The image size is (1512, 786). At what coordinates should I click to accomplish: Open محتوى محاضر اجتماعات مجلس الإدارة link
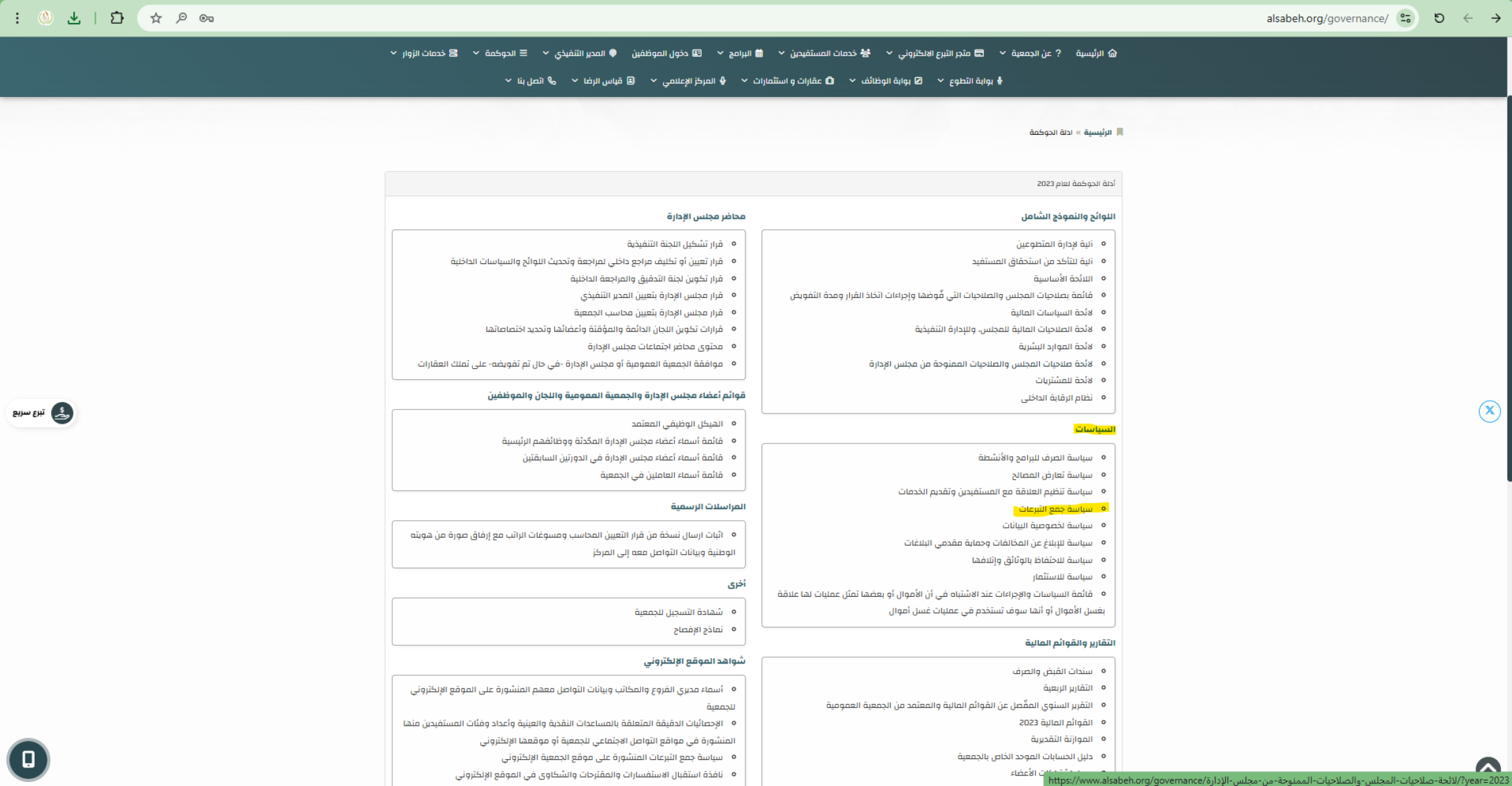pos(655,346)
